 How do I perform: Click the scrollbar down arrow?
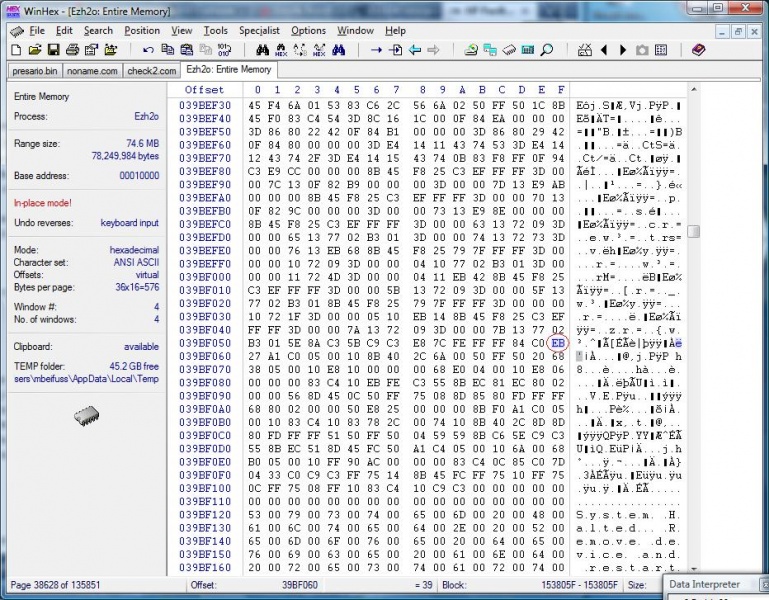pyautogui.click(x=693, y=569)
